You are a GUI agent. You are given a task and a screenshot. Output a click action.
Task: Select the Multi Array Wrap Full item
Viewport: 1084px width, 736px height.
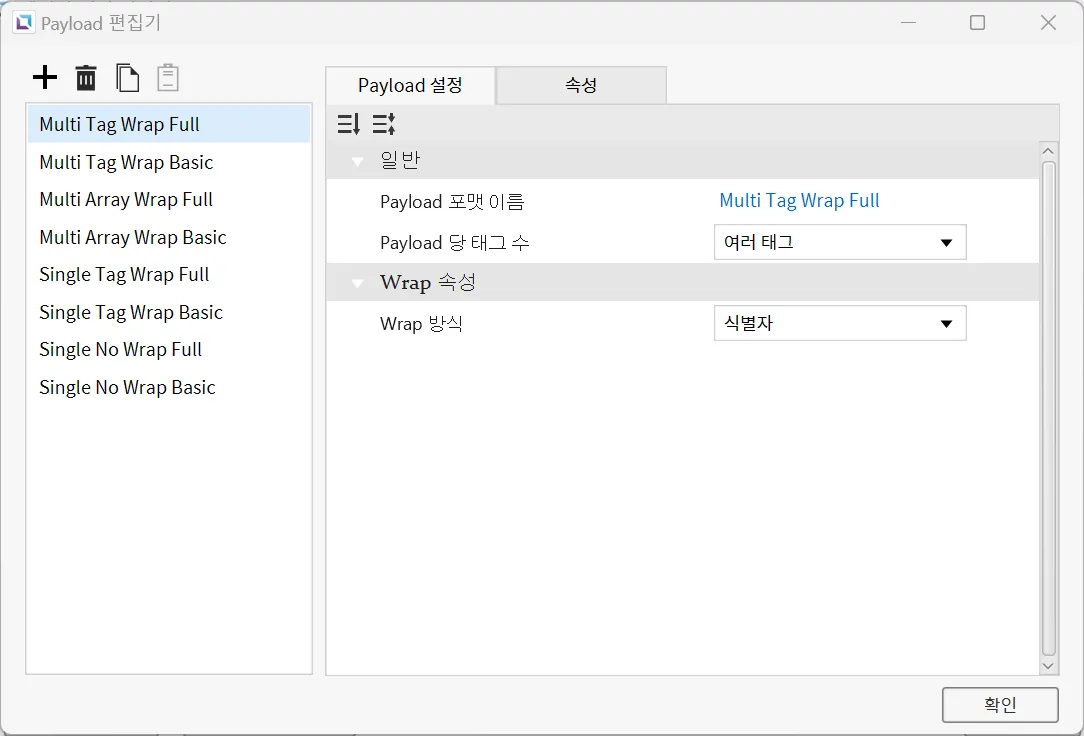click(126, 200)
